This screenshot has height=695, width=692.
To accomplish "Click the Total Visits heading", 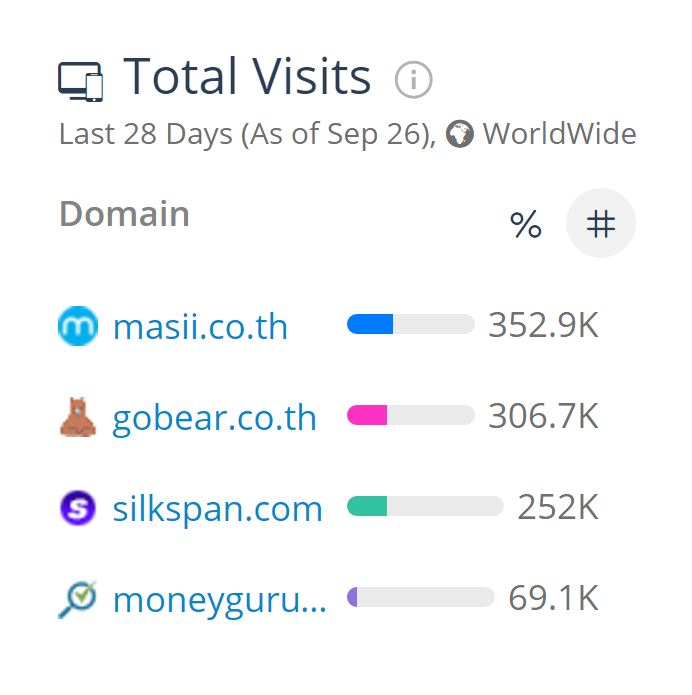I will [x=247, y=78].
